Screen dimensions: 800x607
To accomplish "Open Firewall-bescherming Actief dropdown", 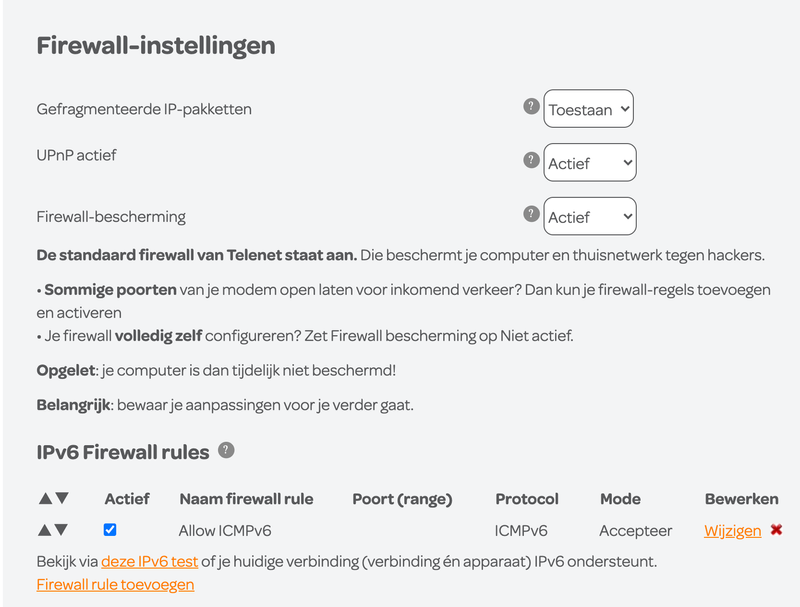I will [x=590, y=216].
